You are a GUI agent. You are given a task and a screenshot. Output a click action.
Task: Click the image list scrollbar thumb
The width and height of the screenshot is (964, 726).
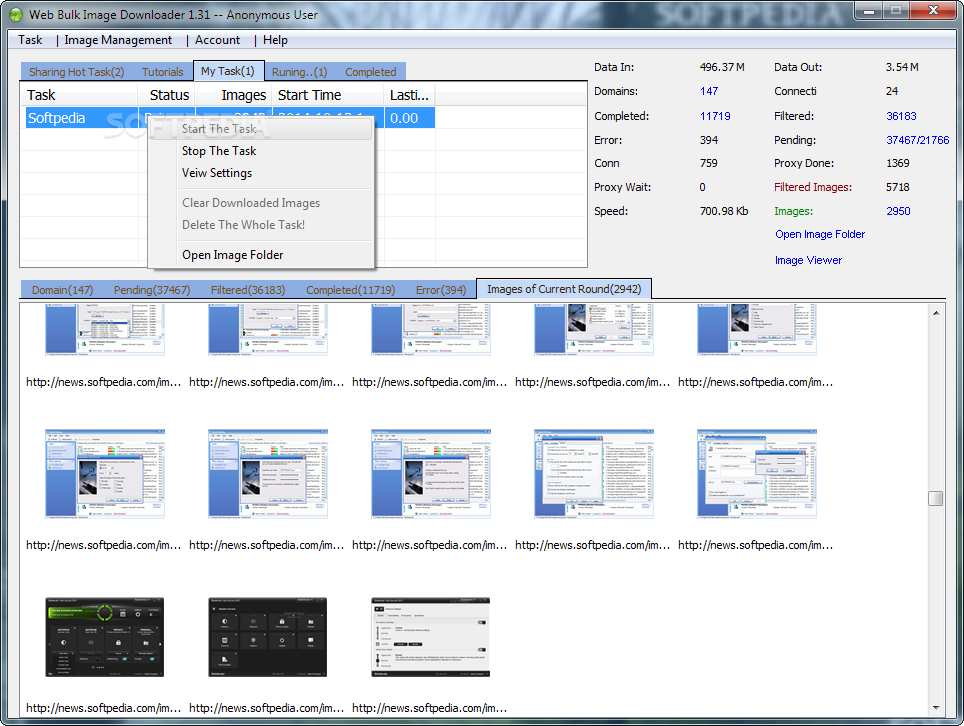[936, 499]
